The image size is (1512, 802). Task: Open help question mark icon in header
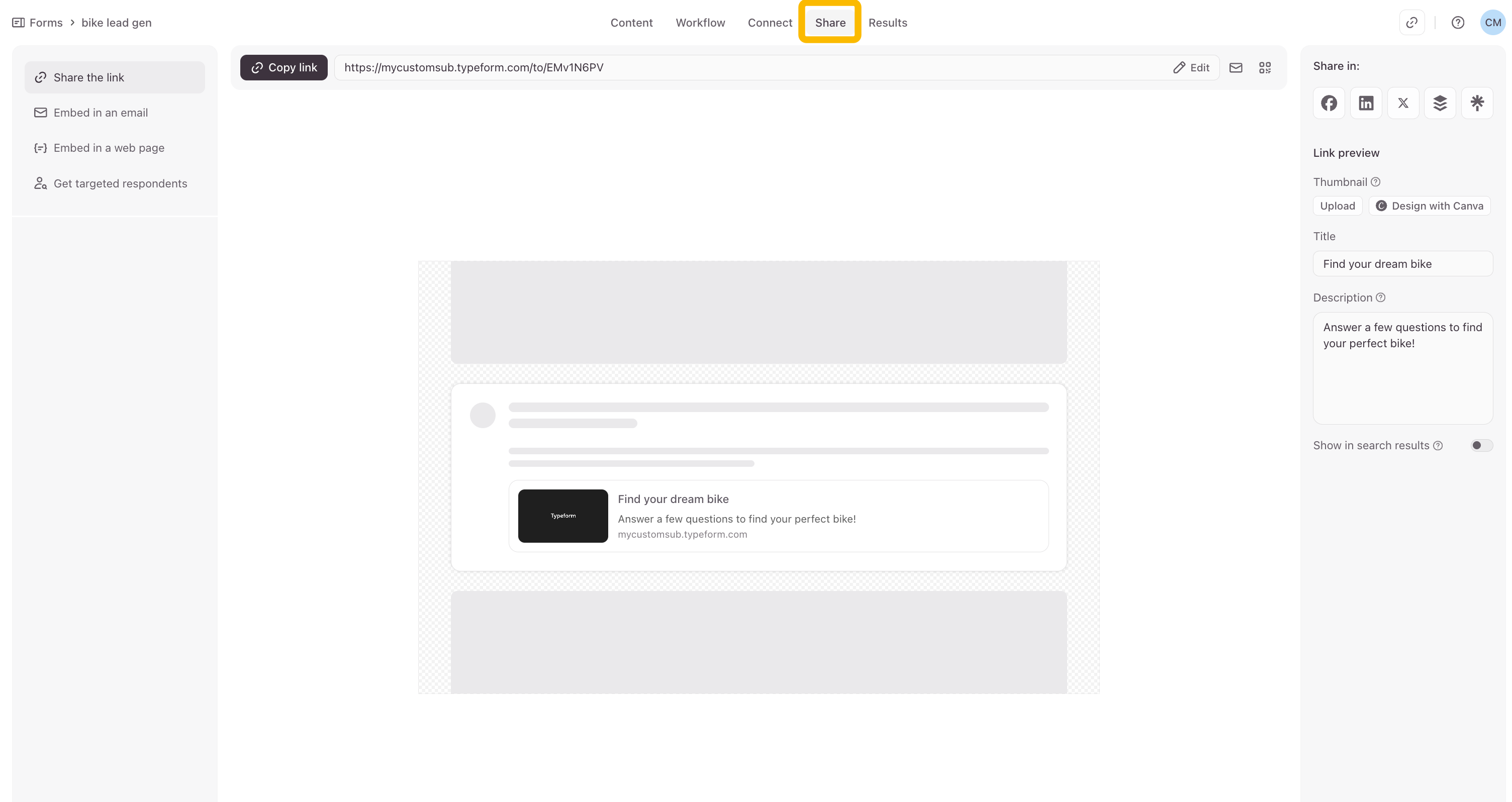[x=1458, y=23]
